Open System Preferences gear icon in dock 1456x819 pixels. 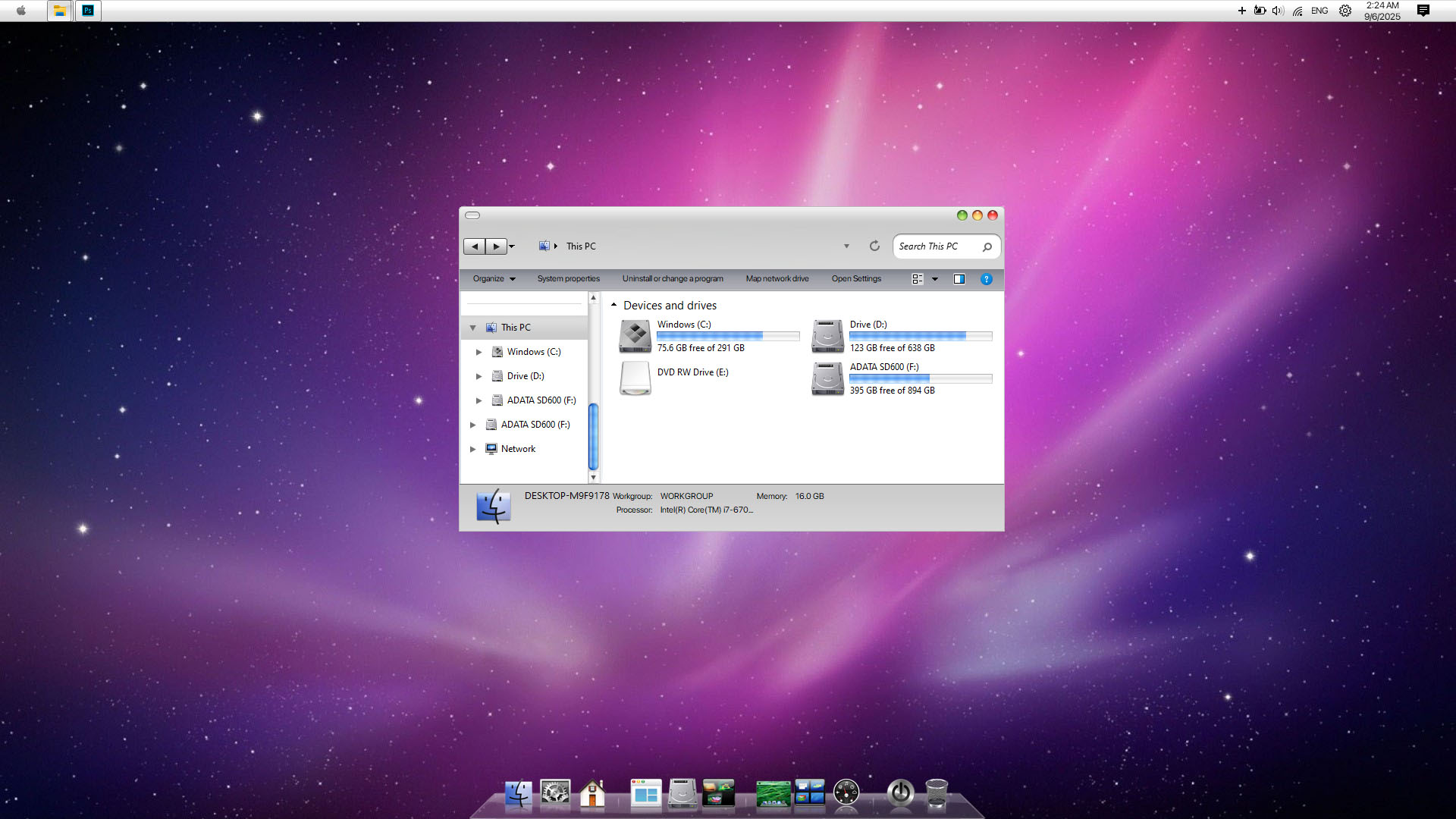pyautogui.click(x=555, y=793)
